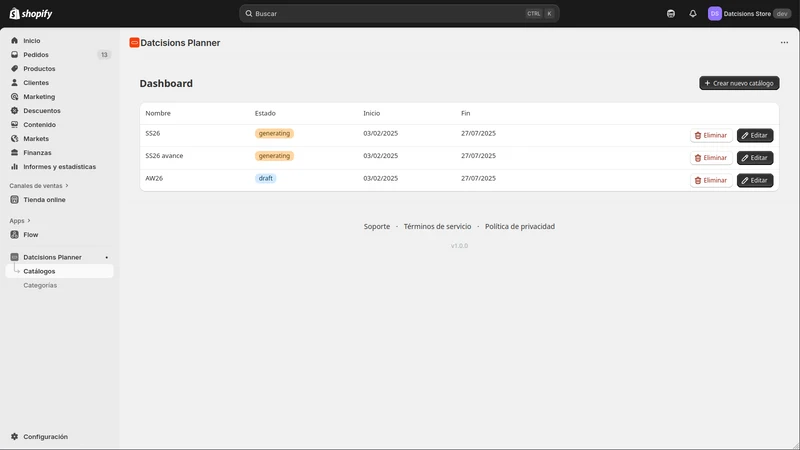Click the Pedidos orders icon
The height and width of the screenshot is (450, 800).
(14, 55)
